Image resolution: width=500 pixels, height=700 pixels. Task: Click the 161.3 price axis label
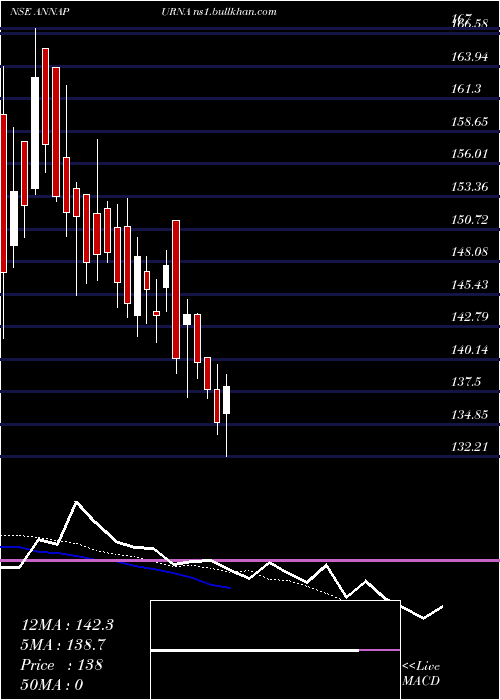pos(466,89)
